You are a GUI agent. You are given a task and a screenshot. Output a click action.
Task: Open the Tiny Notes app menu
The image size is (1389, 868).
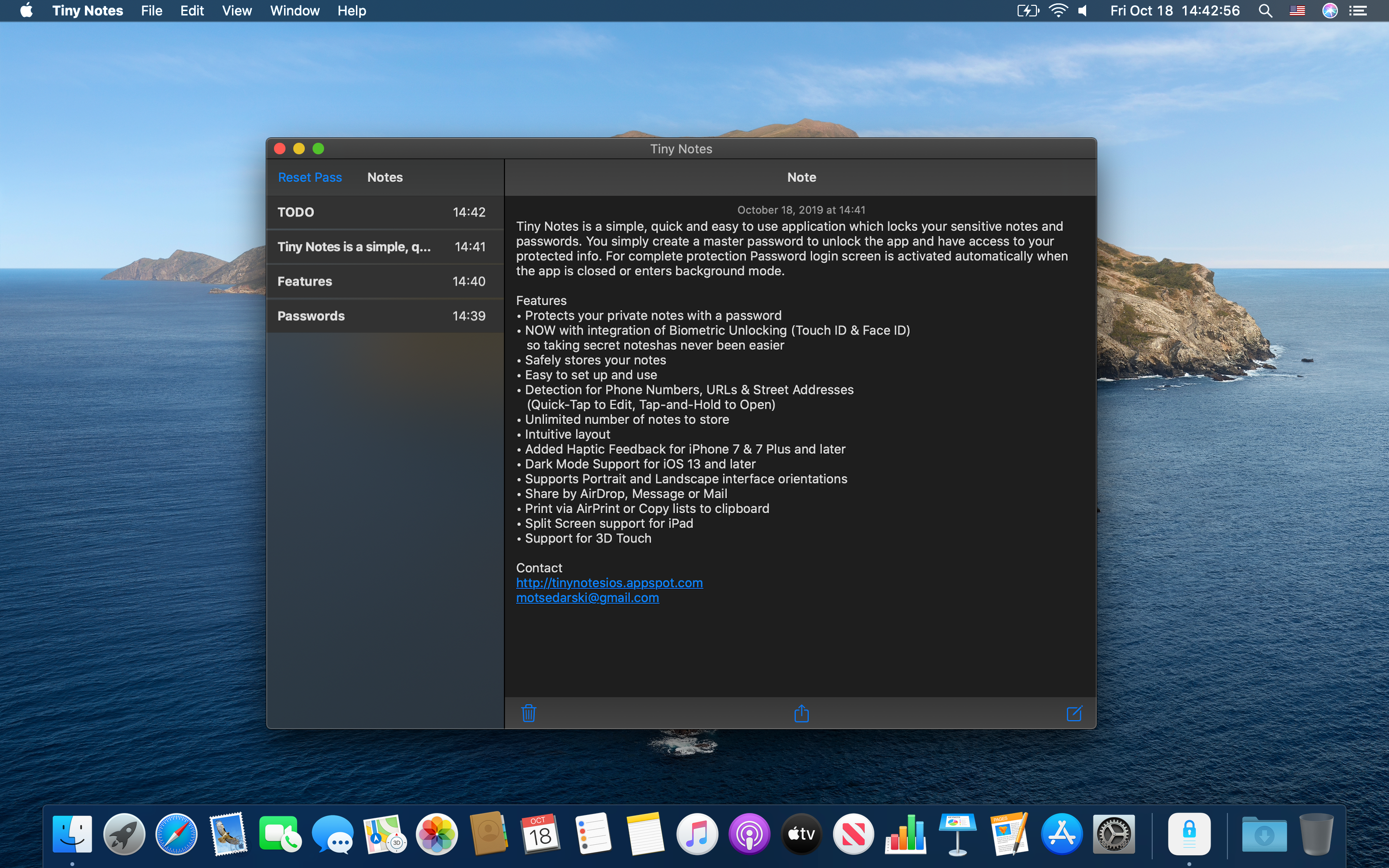[x=87, y=11]
